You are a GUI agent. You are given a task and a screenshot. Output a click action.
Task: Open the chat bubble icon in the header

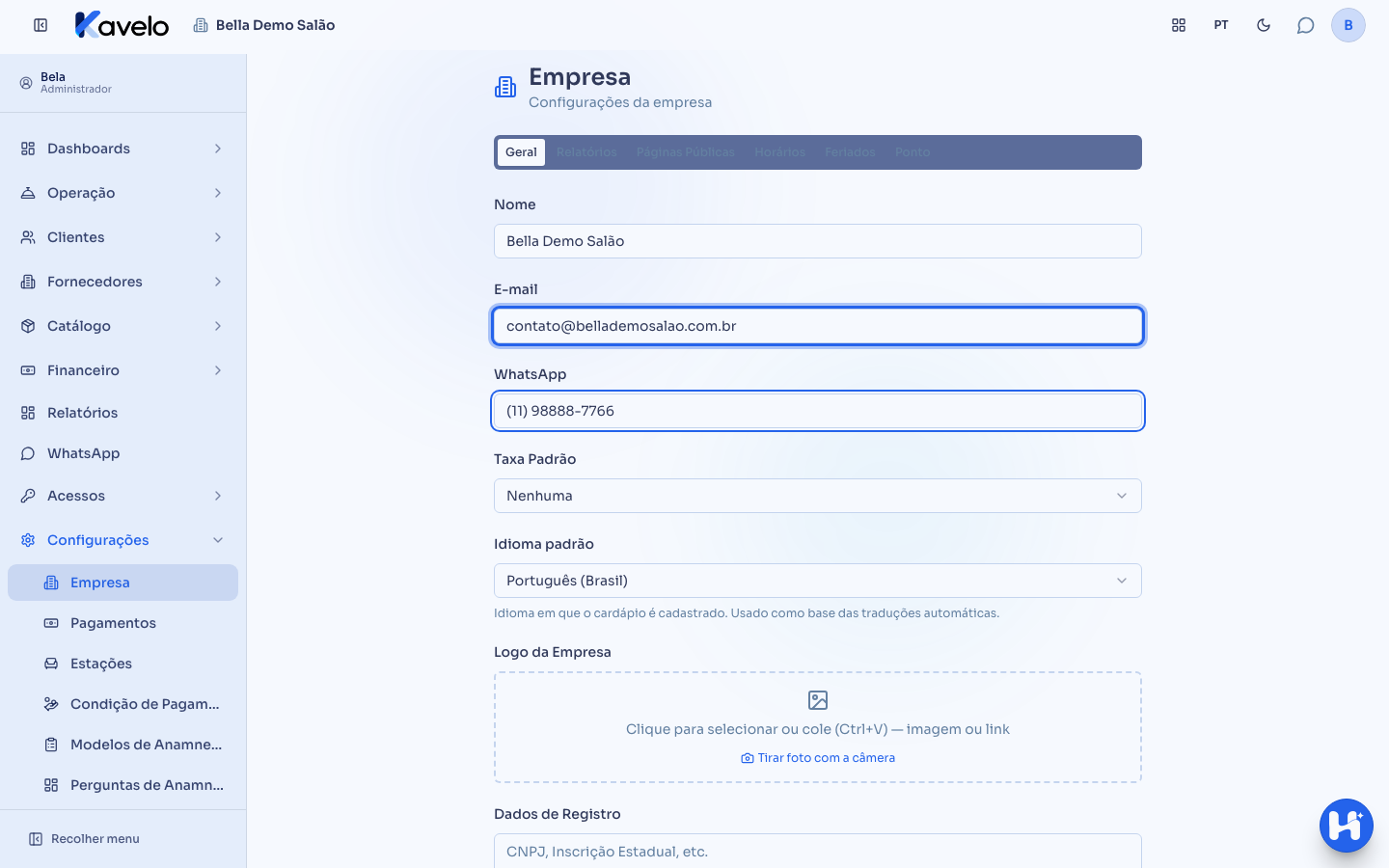pos(1306,25)
